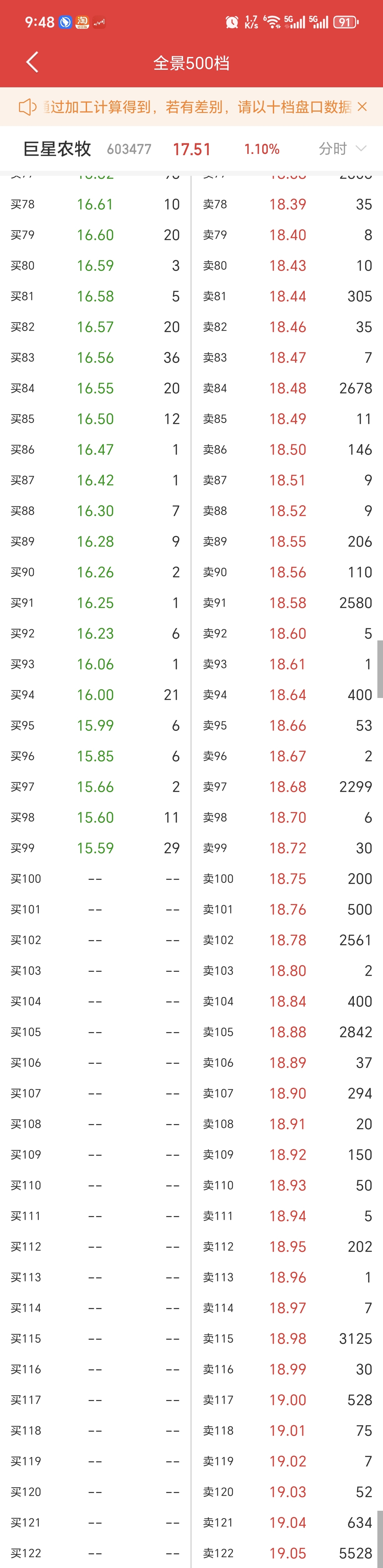Tap the Taobao notification icon
Viewport: 383px width, 1568px height.
(82, 23)
